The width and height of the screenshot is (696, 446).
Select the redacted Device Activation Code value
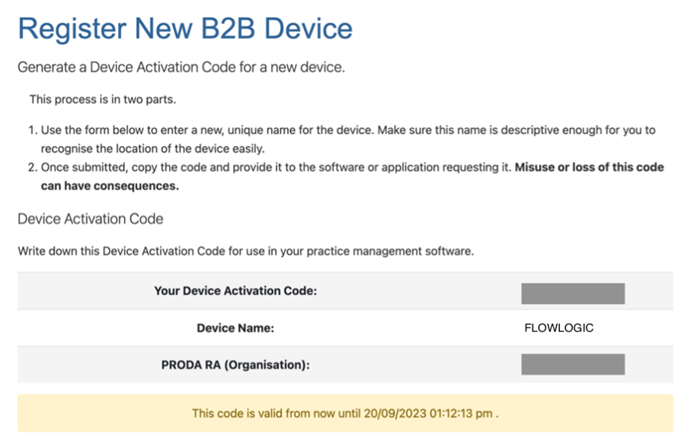pos(573,293)
